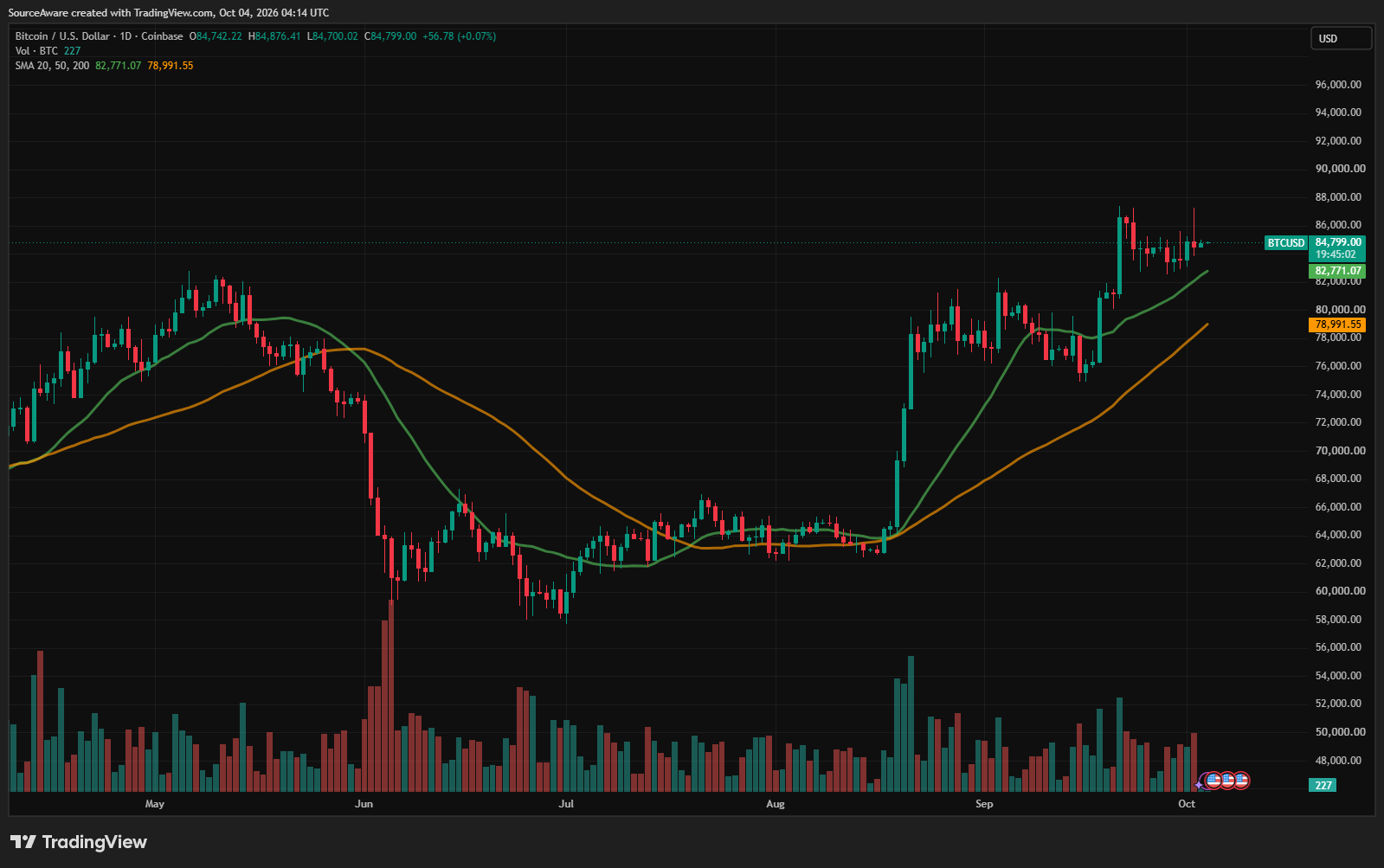Select the 'Vol · BTC' indicator legend

point(36,51)
